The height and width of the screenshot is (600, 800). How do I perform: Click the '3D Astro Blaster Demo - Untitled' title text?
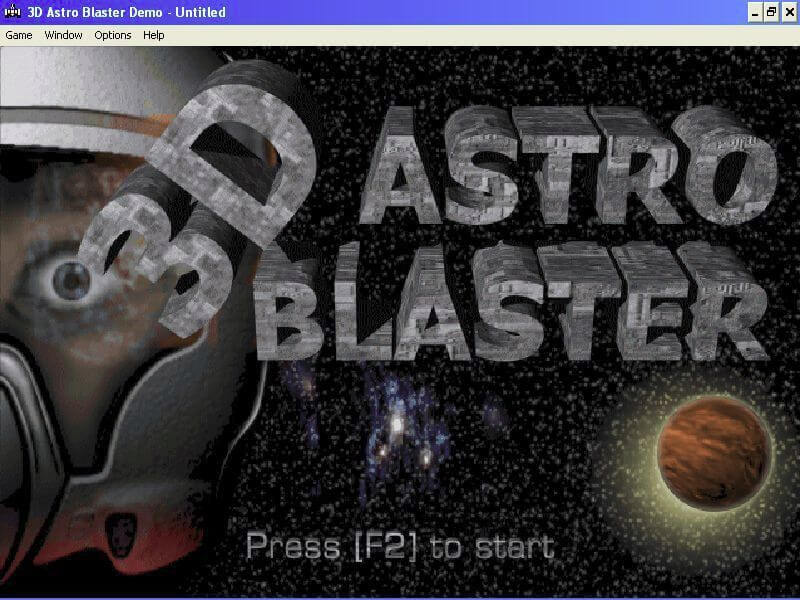[x=127, y=12]
